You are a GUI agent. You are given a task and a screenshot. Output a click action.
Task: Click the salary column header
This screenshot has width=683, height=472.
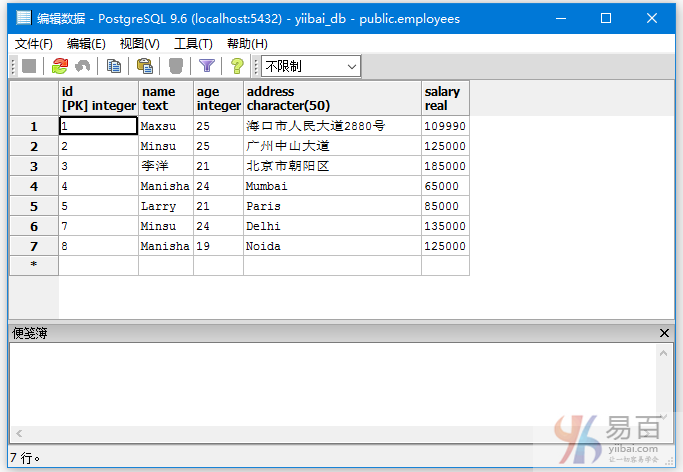(444, 98)
